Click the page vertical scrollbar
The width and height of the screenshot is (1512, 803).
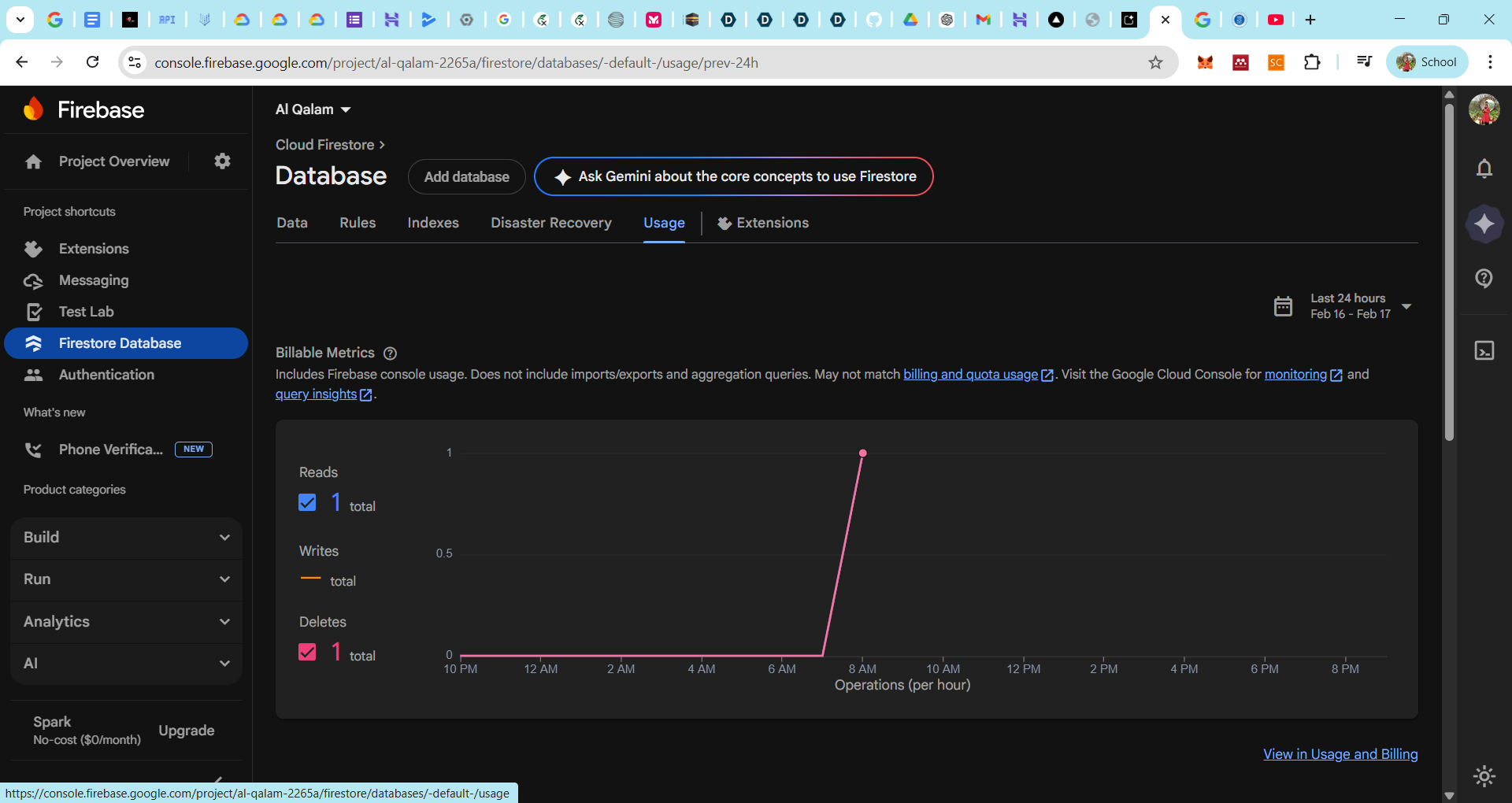coord(1449,272)
